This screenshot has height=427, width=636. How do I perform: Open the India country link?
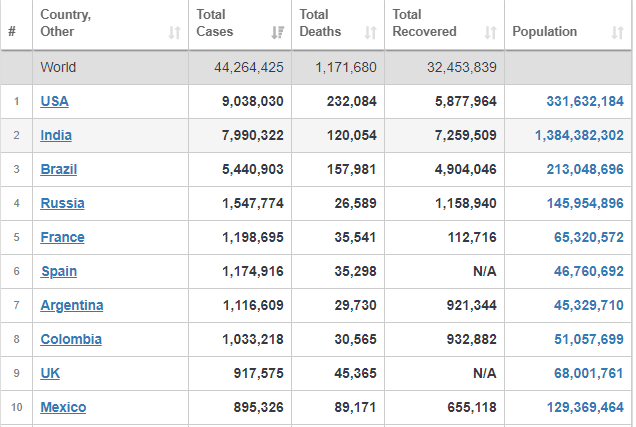56,135
